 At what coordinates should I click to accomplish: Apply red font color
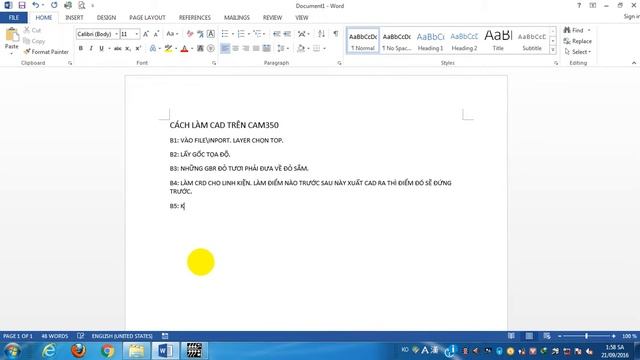coord(184,49)
